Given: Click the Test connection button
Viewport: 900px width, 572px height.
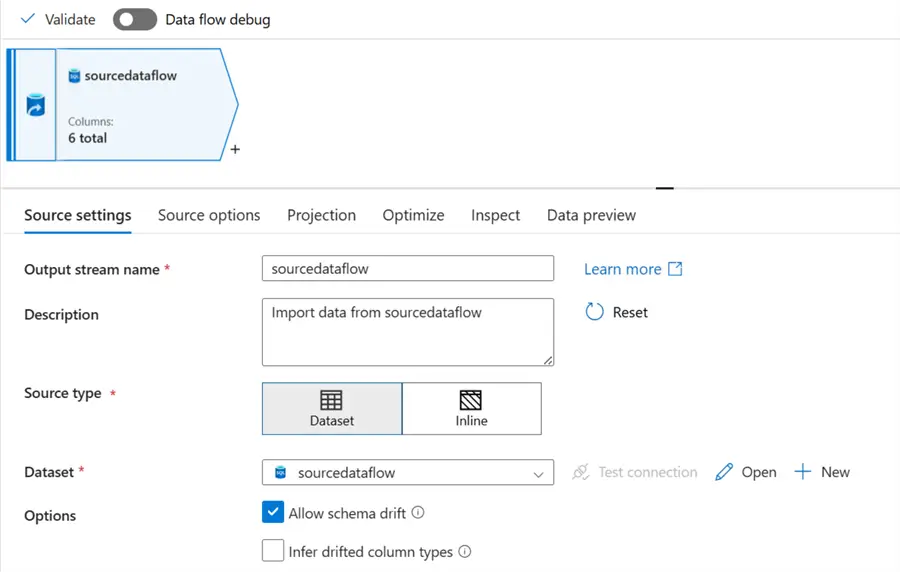Looking at the screenshot, I should (635, 472).
